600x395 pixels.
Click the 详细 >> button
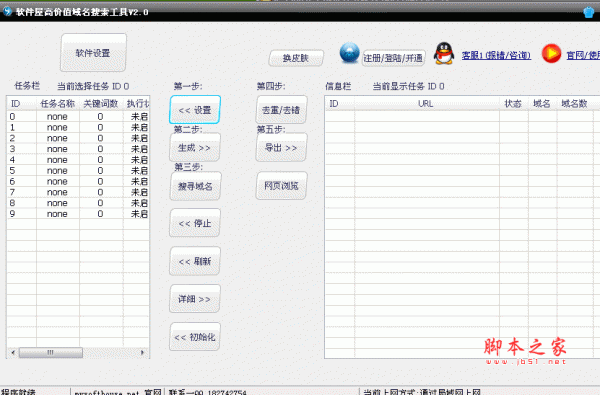point(195,299)
